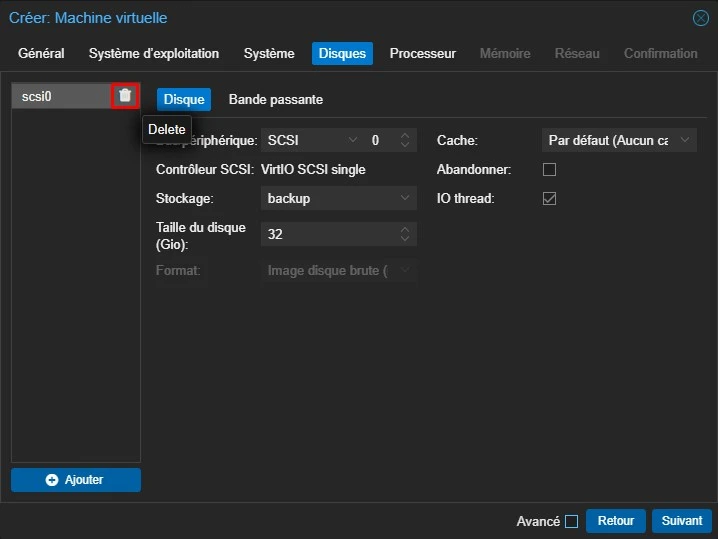The height and width of the screenshot is (539, 718).
Task: Toggle the IO thread checkbox
Action: click(x=549, y=198)
